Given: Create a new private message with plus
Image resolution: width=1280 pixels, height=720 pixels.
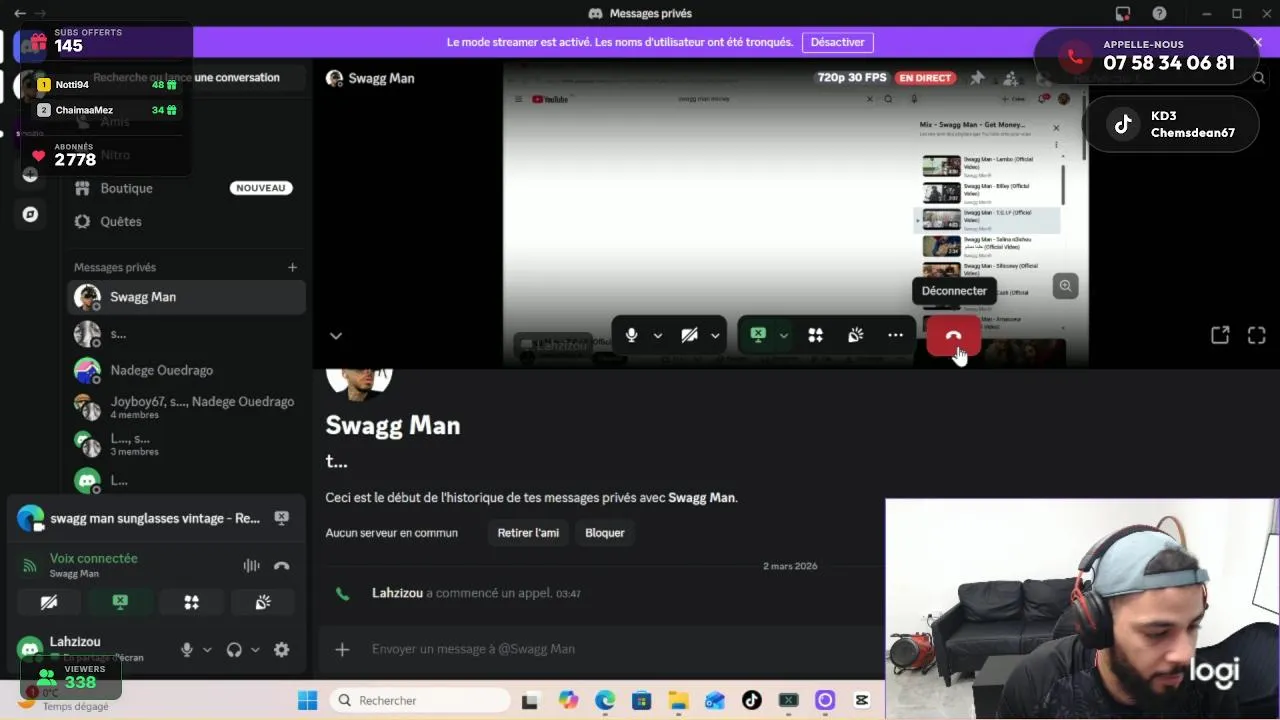Looking at the screenshot, I should [x=293, y=267].
